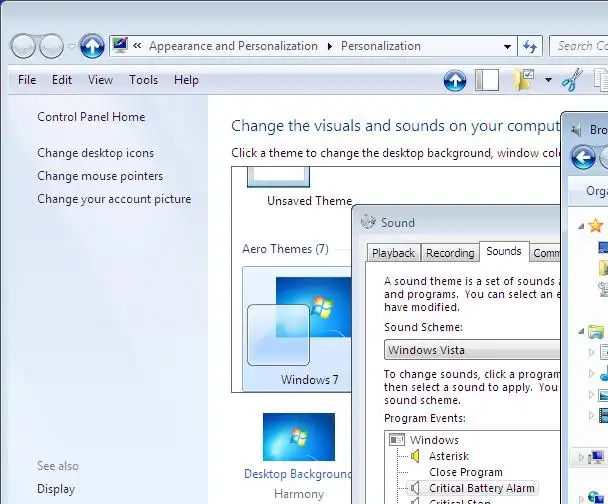Click the Pictures library icon in Browse window

point(603,395)
